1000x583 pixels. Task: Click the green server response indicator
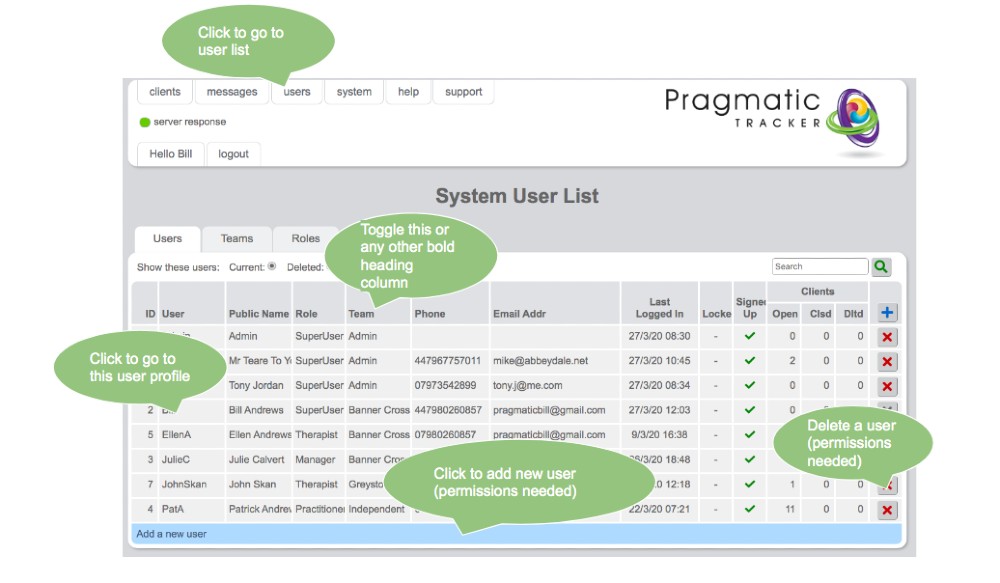tap(145, 122)
